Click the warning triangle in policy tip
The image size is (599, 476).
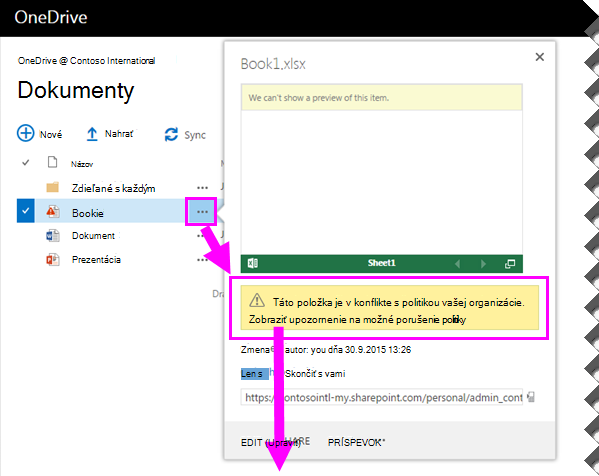(257, 300)
